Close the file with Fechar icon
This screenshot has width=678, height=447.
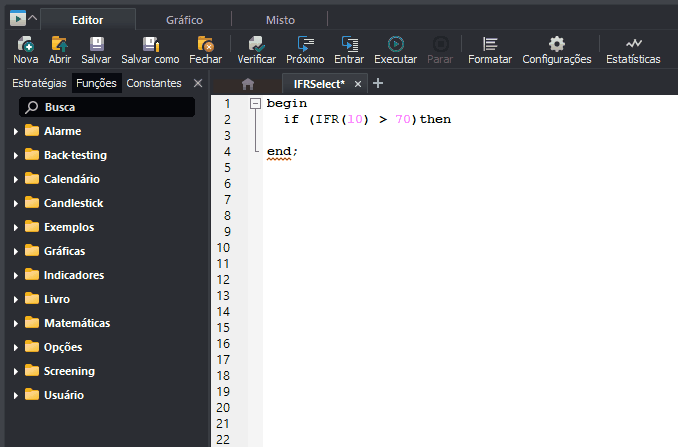(x=205, y=44)
